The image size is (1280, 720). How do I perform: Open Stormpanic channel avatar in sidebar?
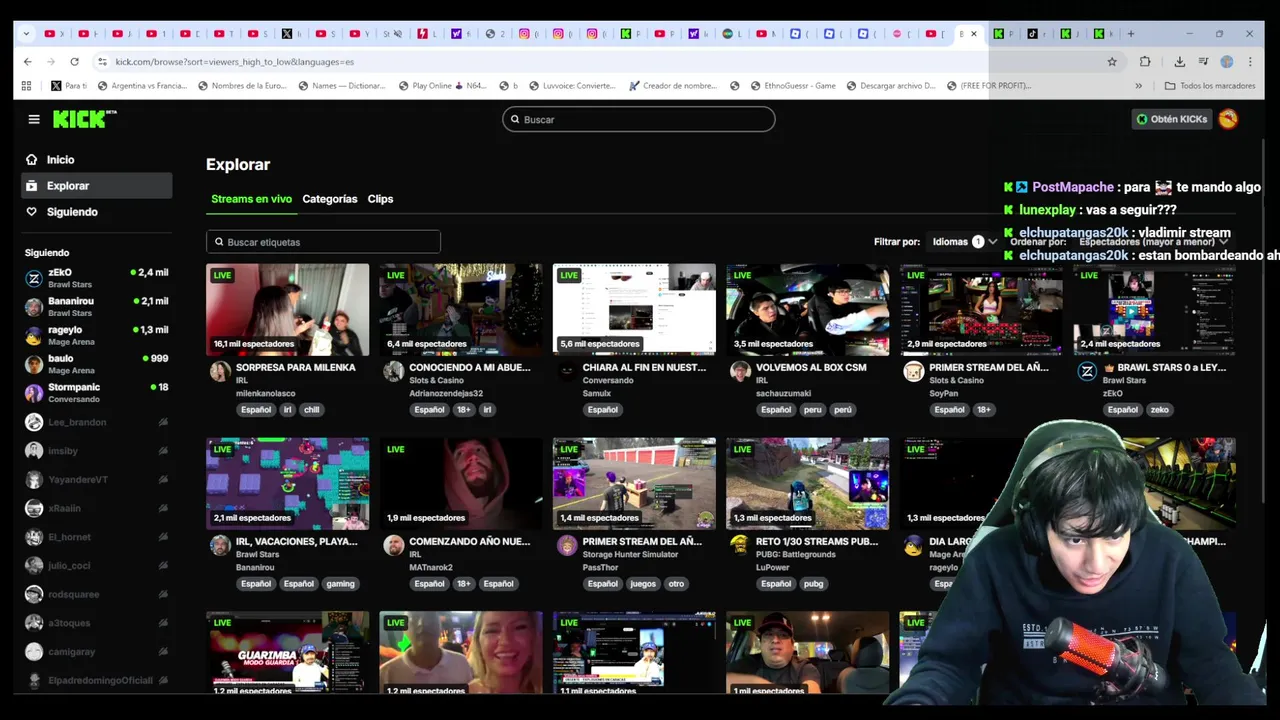34,393
